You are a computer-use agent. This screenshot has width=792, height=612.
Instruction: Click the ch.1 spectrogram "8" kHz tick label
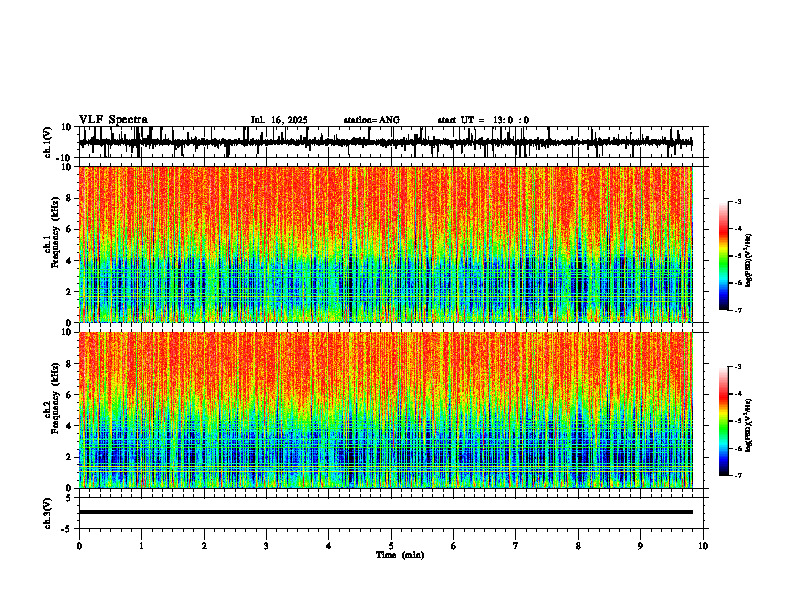69,198
